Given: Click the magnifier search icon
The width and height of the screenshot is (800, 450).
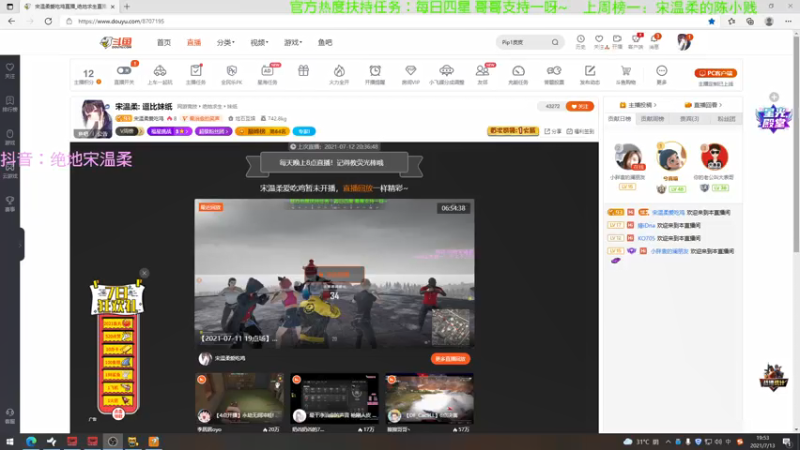Looking at the screenshot, I should coord(555,42).
